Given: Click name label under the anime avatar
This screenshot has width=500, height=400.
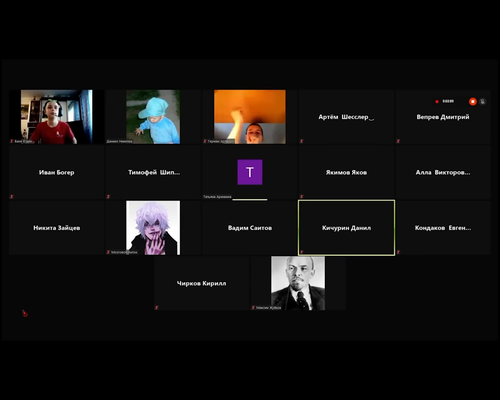Looking at the screenshot, I should point(124,252).
